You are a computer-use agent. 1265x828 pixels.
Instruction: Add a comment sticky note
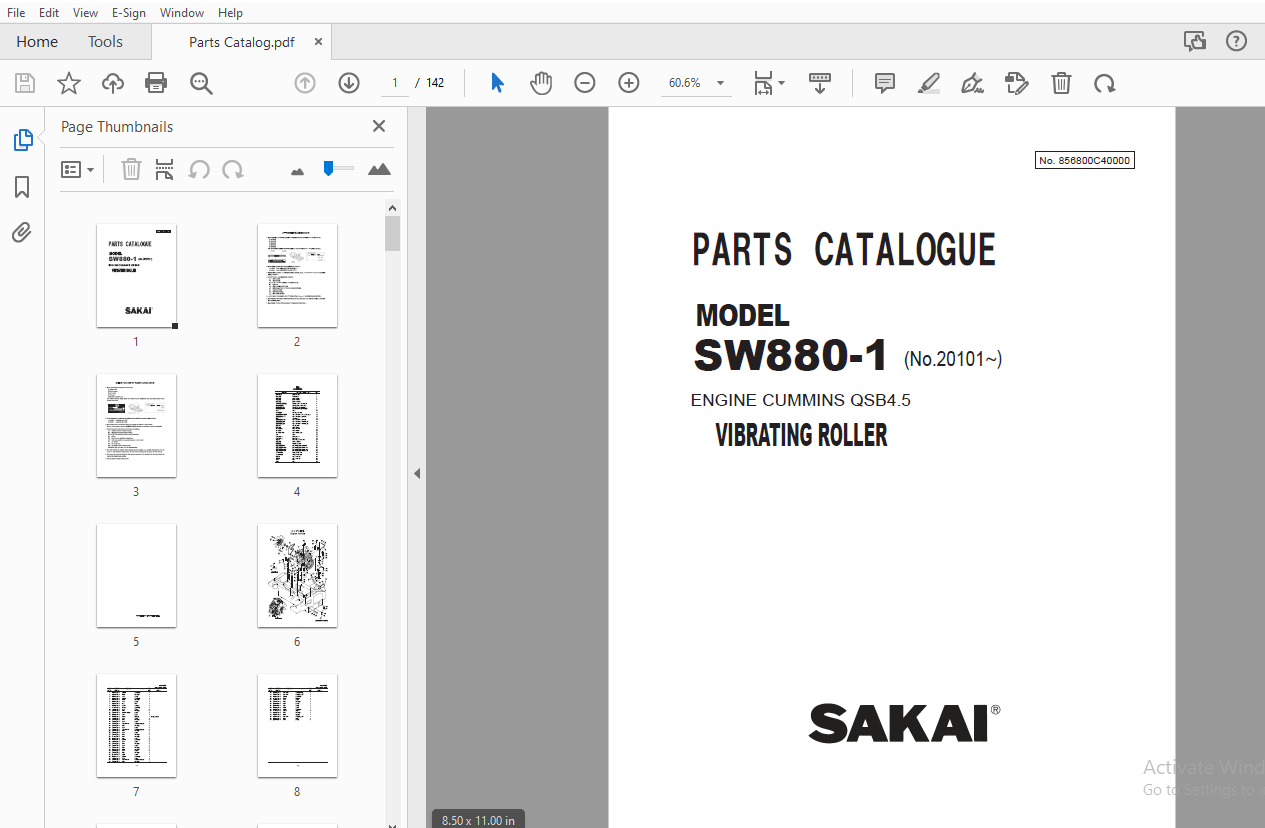tap(885, 83)
